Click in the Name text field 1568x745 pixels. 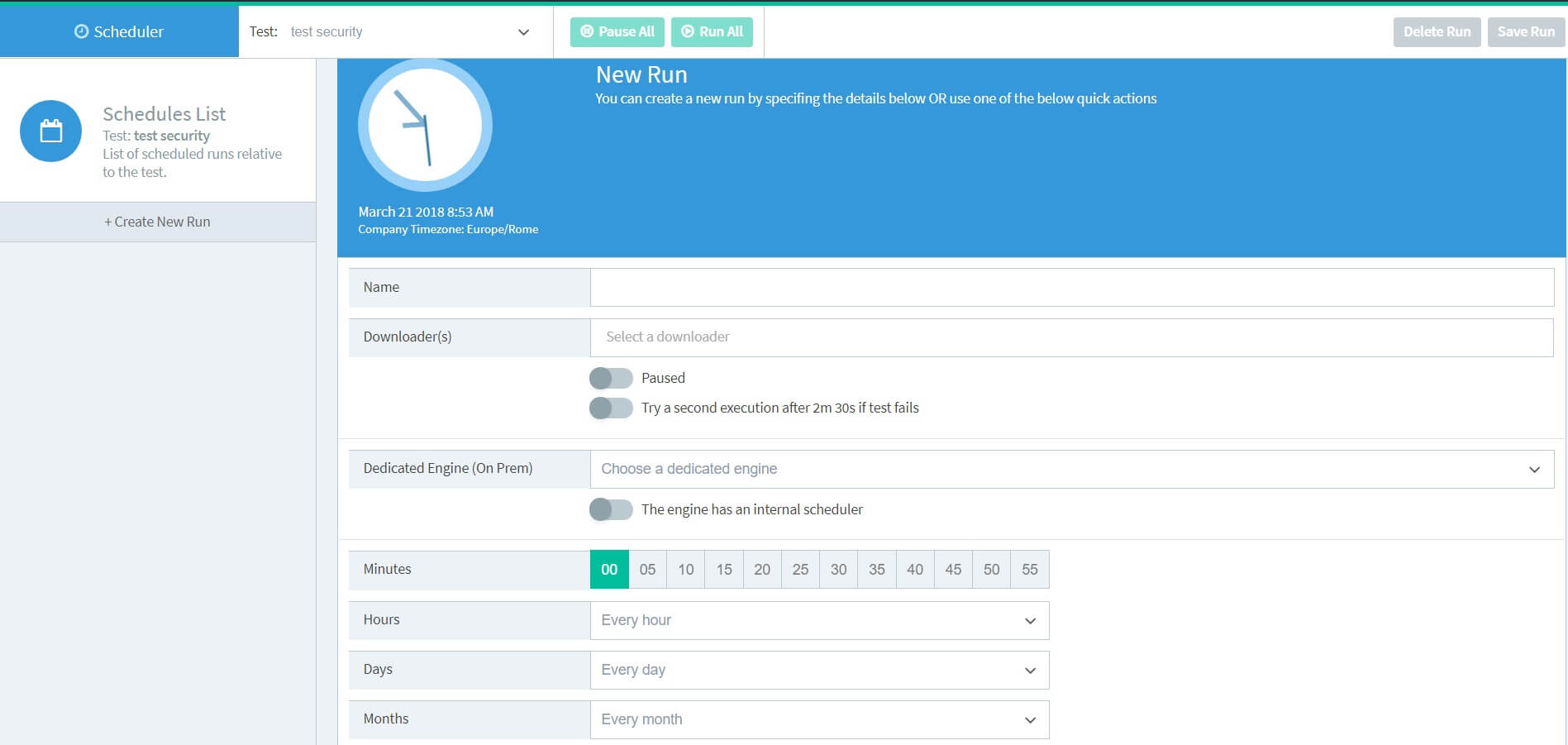click(1071, 287)
